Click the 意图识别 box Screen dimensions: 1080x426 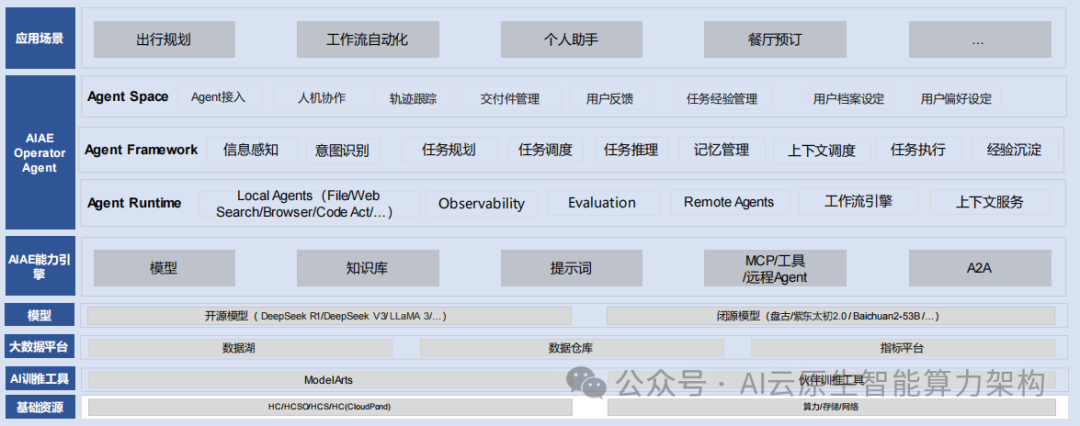[342, 150]
